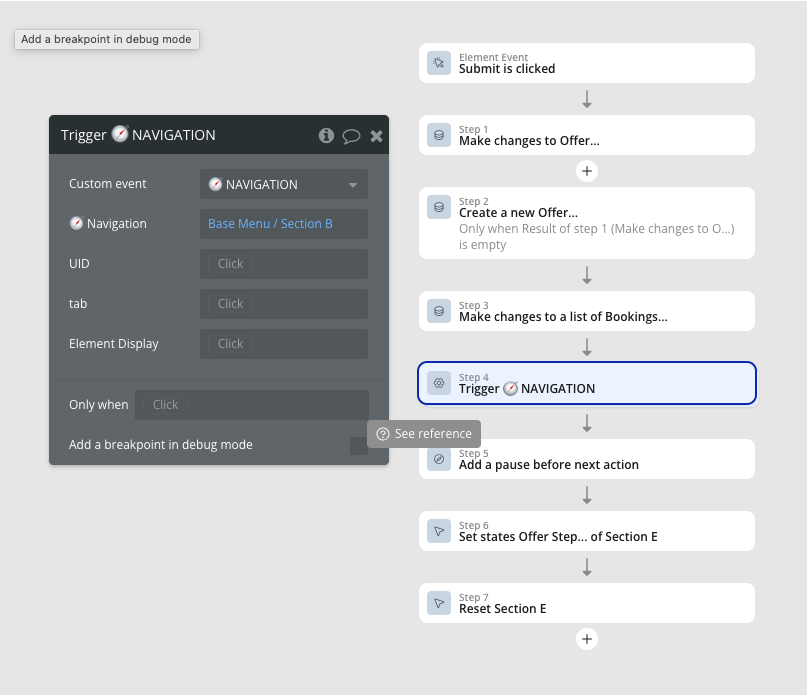Close the Trigger NAVIGATION property panel

(376, 136)
